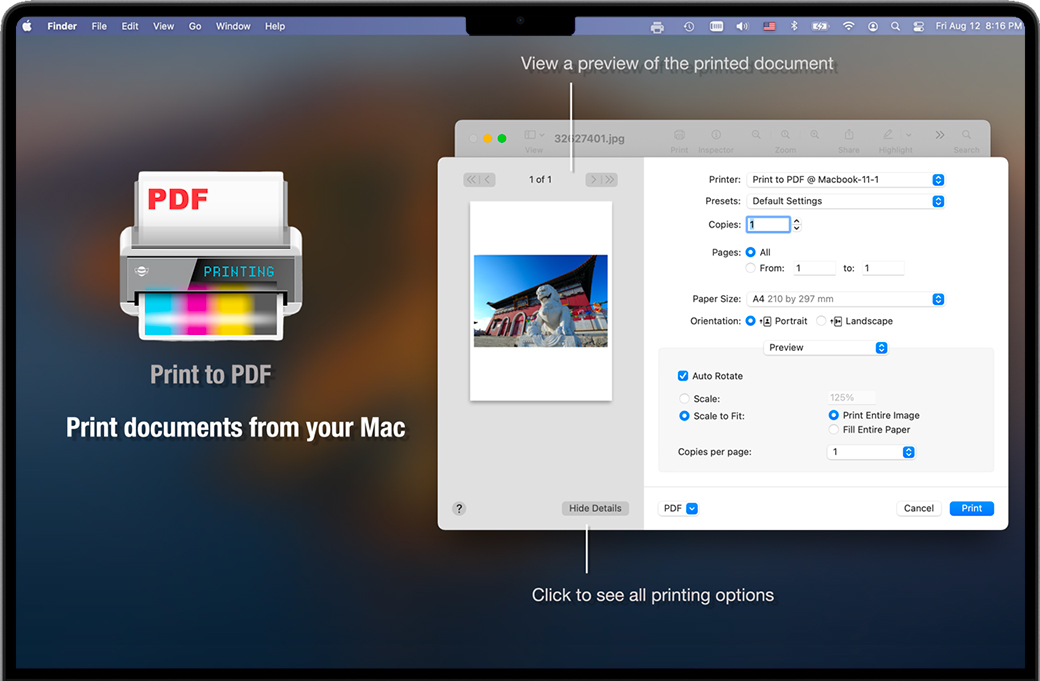Select the All pages radio button
Viewport: 1040px width, 681px height.
[x=751, y=252]
